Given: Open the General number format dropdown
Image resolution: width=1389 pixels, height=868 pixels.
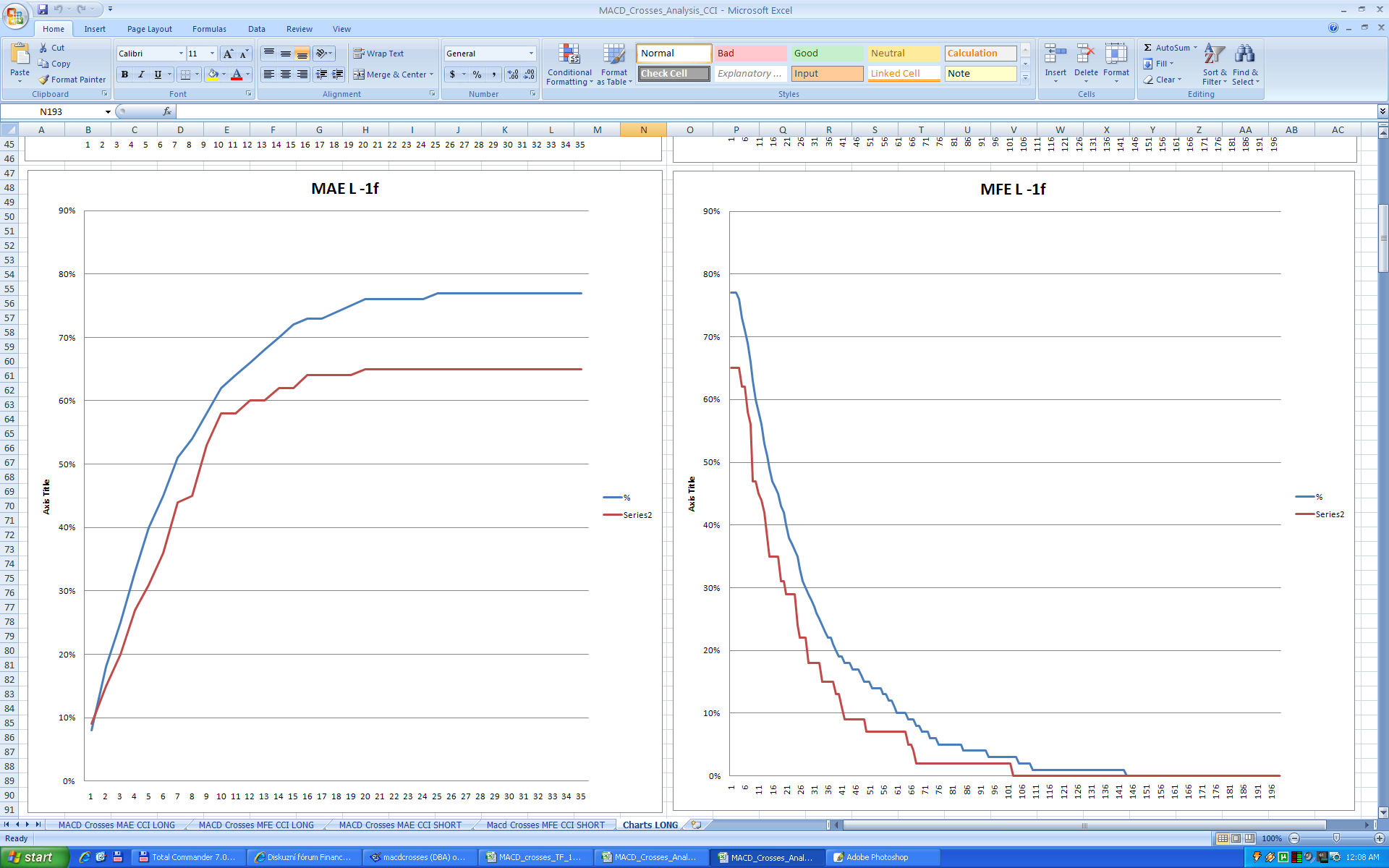Looking at the screenshot, I should (531, 54).
